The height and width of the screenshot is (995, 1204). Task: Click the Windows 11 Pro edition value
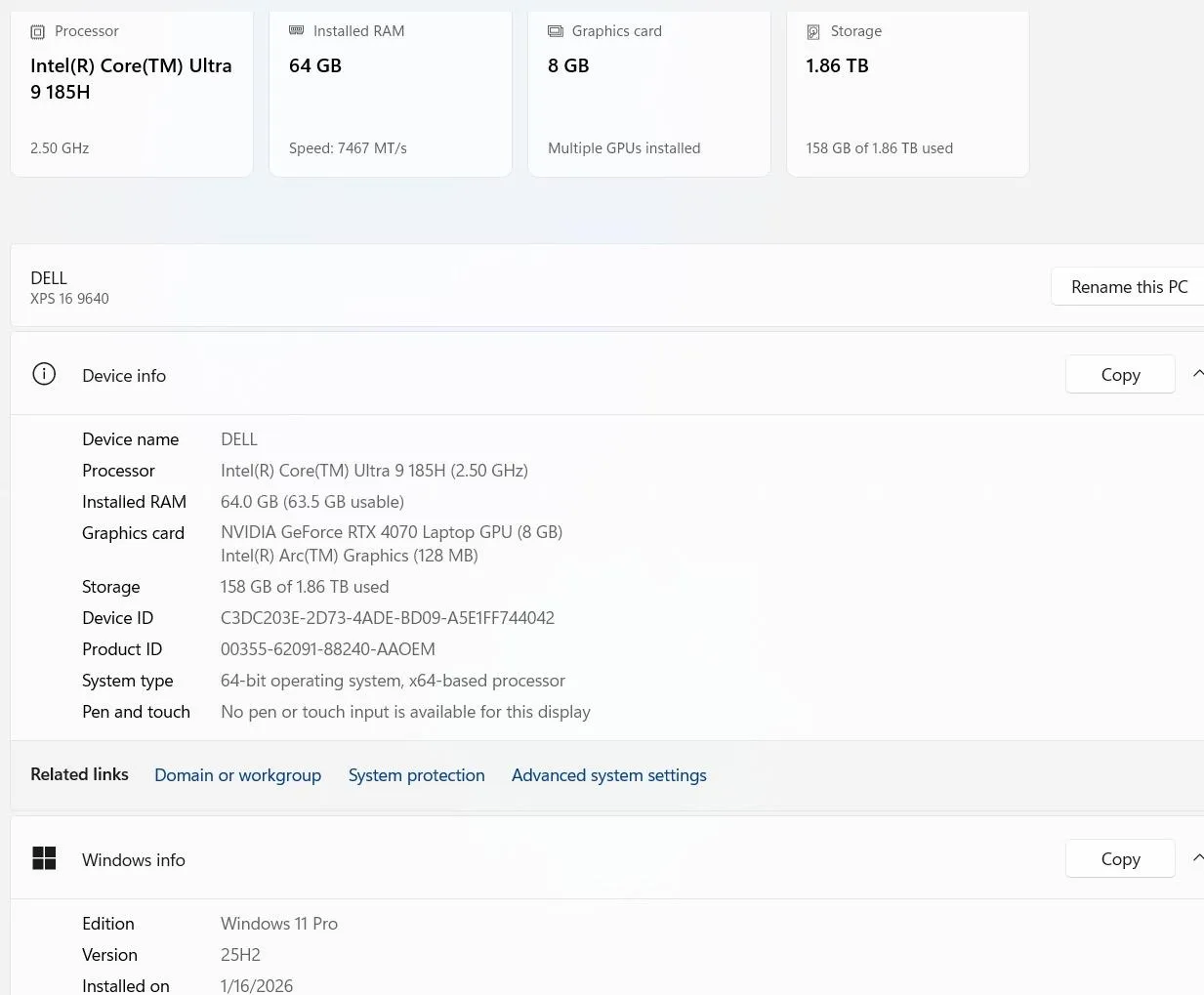click(279, 924)
